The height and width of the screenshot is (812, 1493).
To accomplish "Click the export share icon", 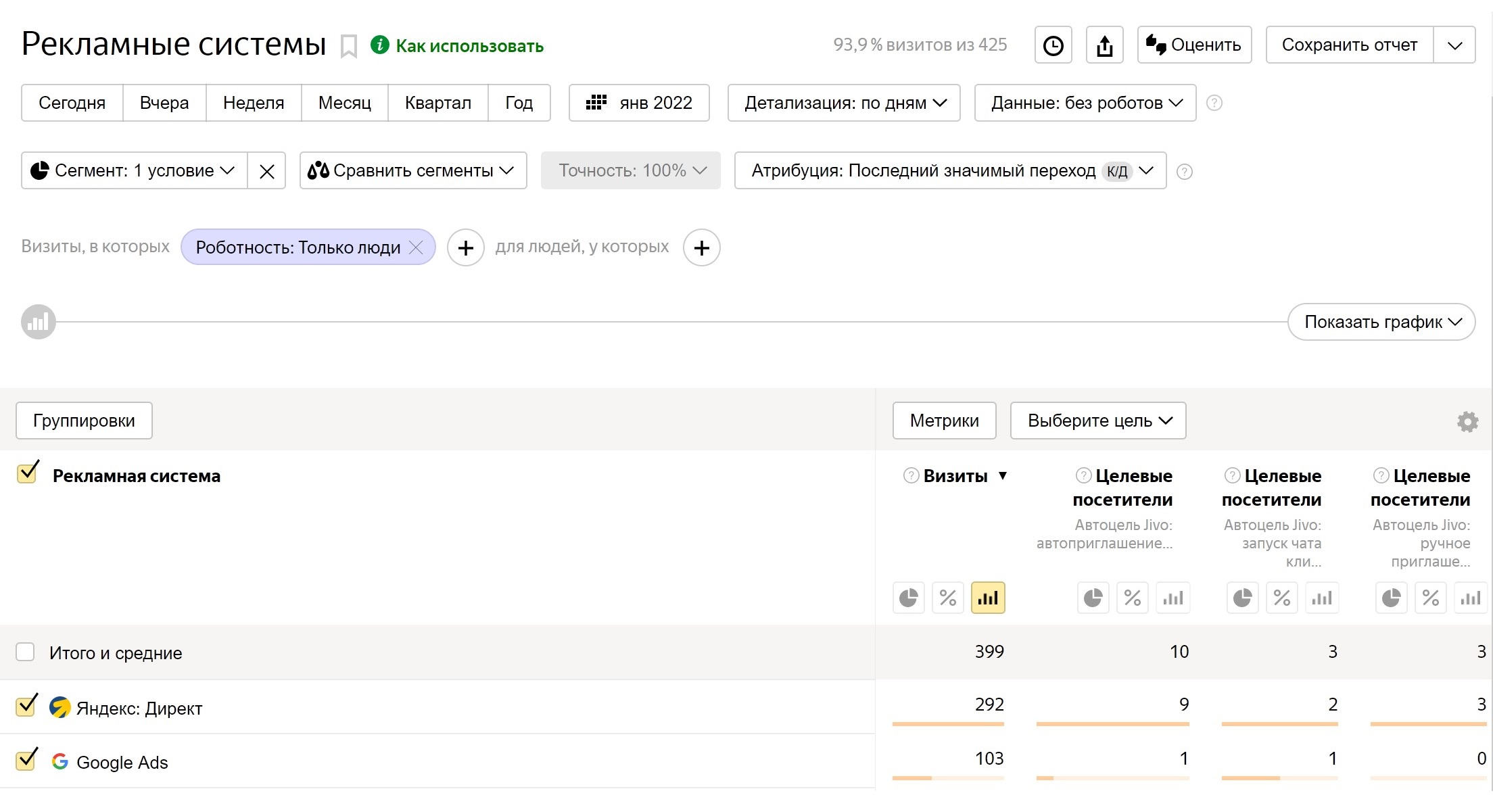I will click(1105, 45).
